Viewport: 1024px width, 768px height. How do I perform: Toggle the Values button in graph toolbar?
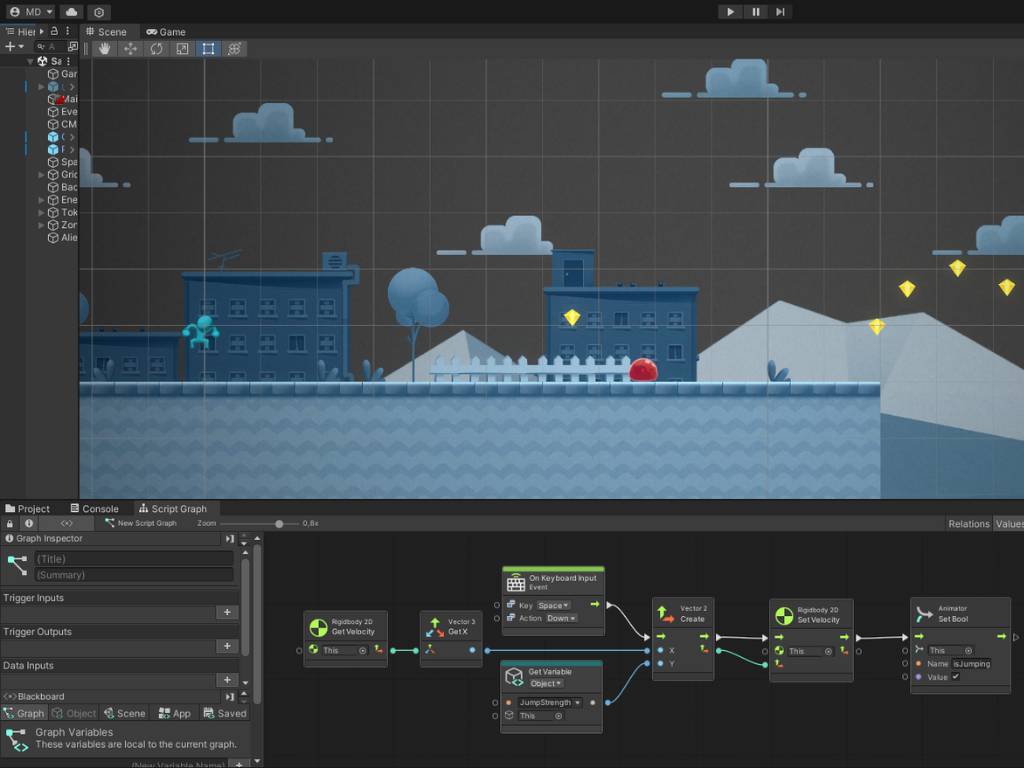tap(1008, 523)
